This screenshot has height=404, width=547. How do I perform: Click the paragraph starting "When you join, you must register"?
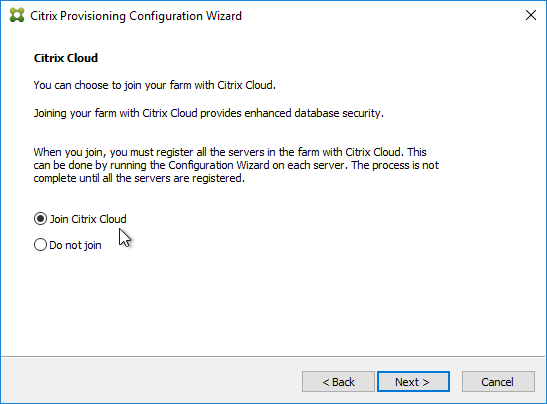pos(236,165)
